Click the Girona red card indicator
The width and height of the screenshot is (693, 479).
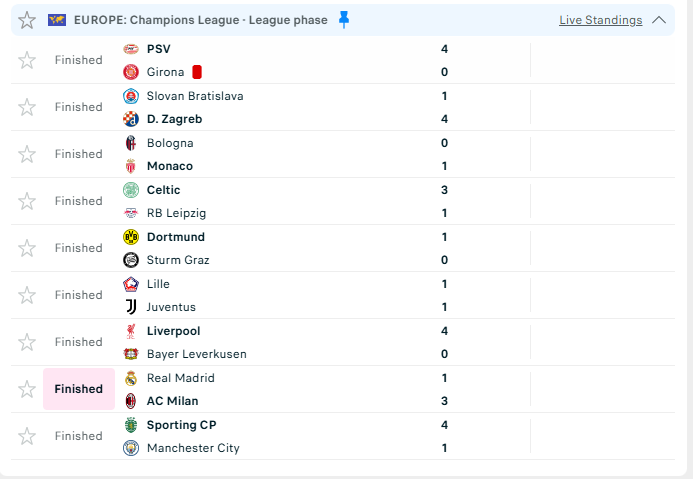coord(197,72)
